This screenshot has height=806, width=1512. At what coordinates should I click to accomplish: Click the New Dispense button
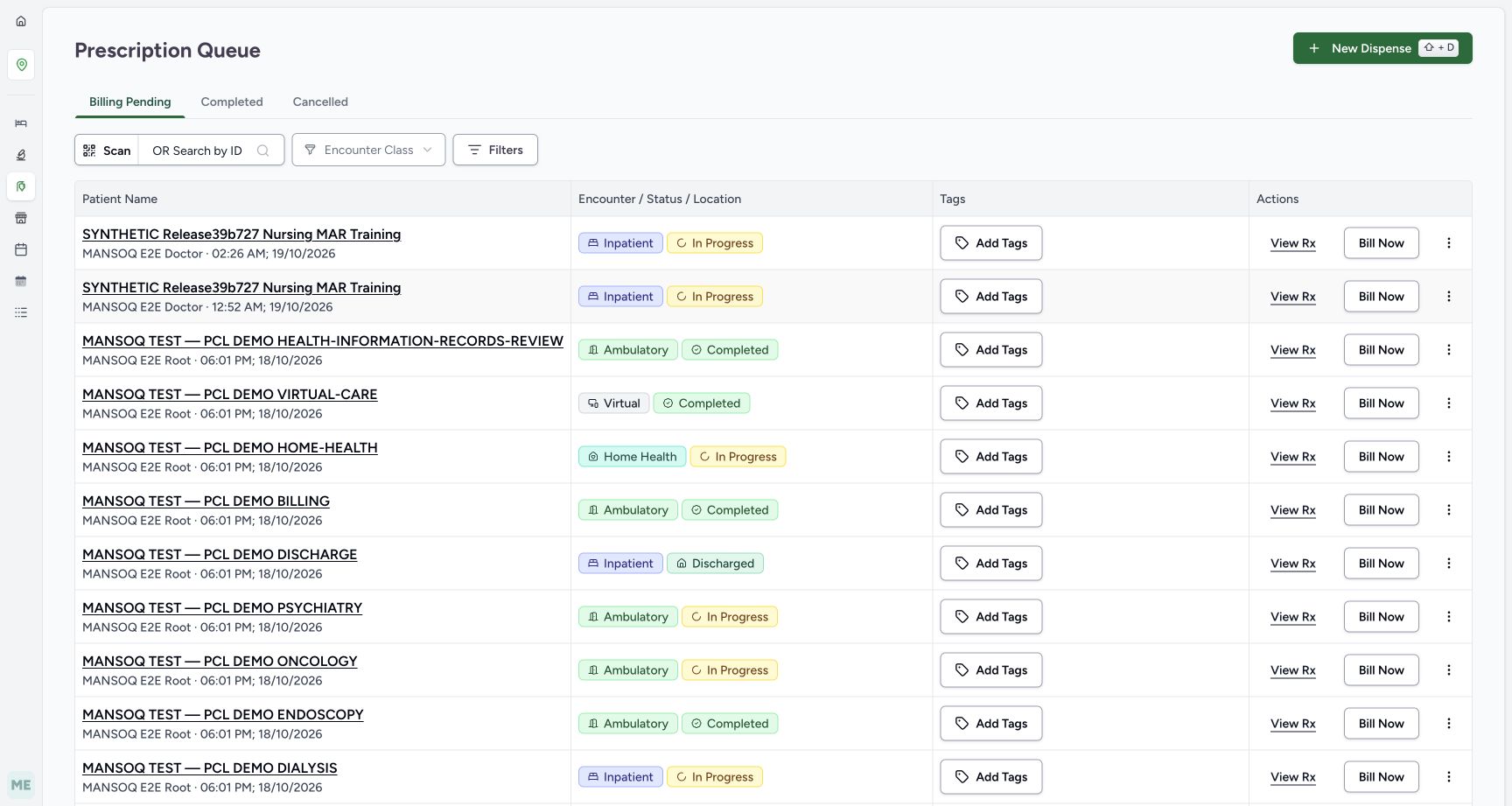[x=1382, y=48]
